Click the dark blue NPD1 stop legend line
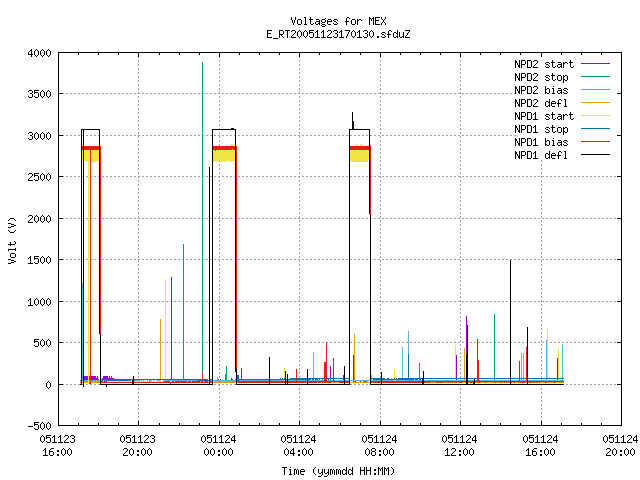This screenshot has width=640, height=480. 596,129
